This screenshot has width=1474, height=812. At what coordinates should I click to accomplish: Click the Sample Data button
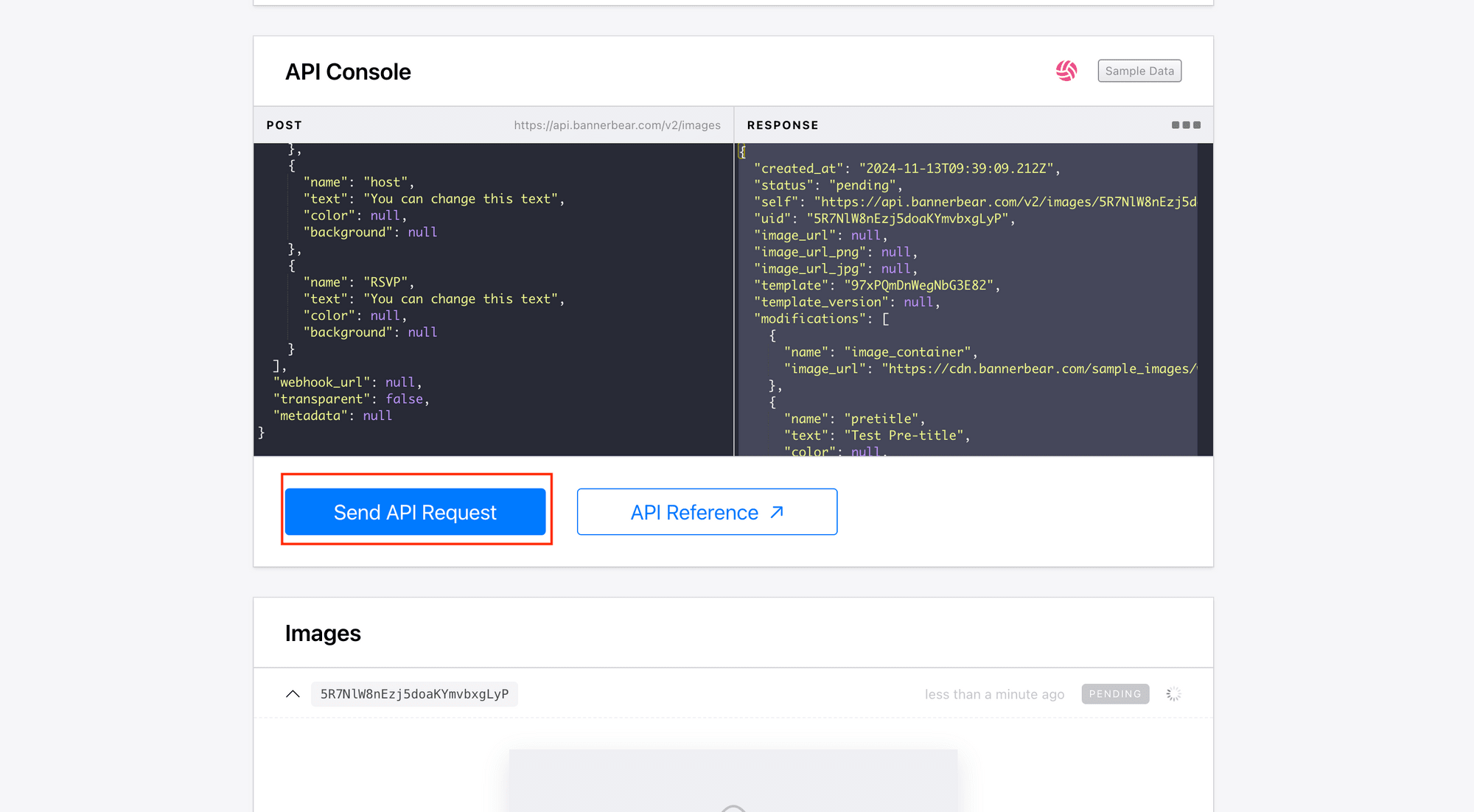coord(1139,71)
